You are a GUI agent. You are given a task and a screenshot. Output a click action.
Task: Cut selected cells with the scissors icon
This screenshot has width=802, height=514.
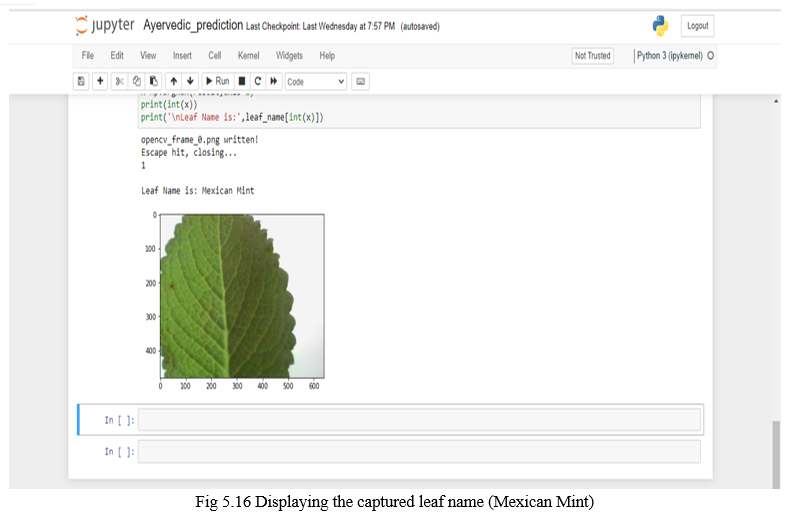(x=120, y=81)
